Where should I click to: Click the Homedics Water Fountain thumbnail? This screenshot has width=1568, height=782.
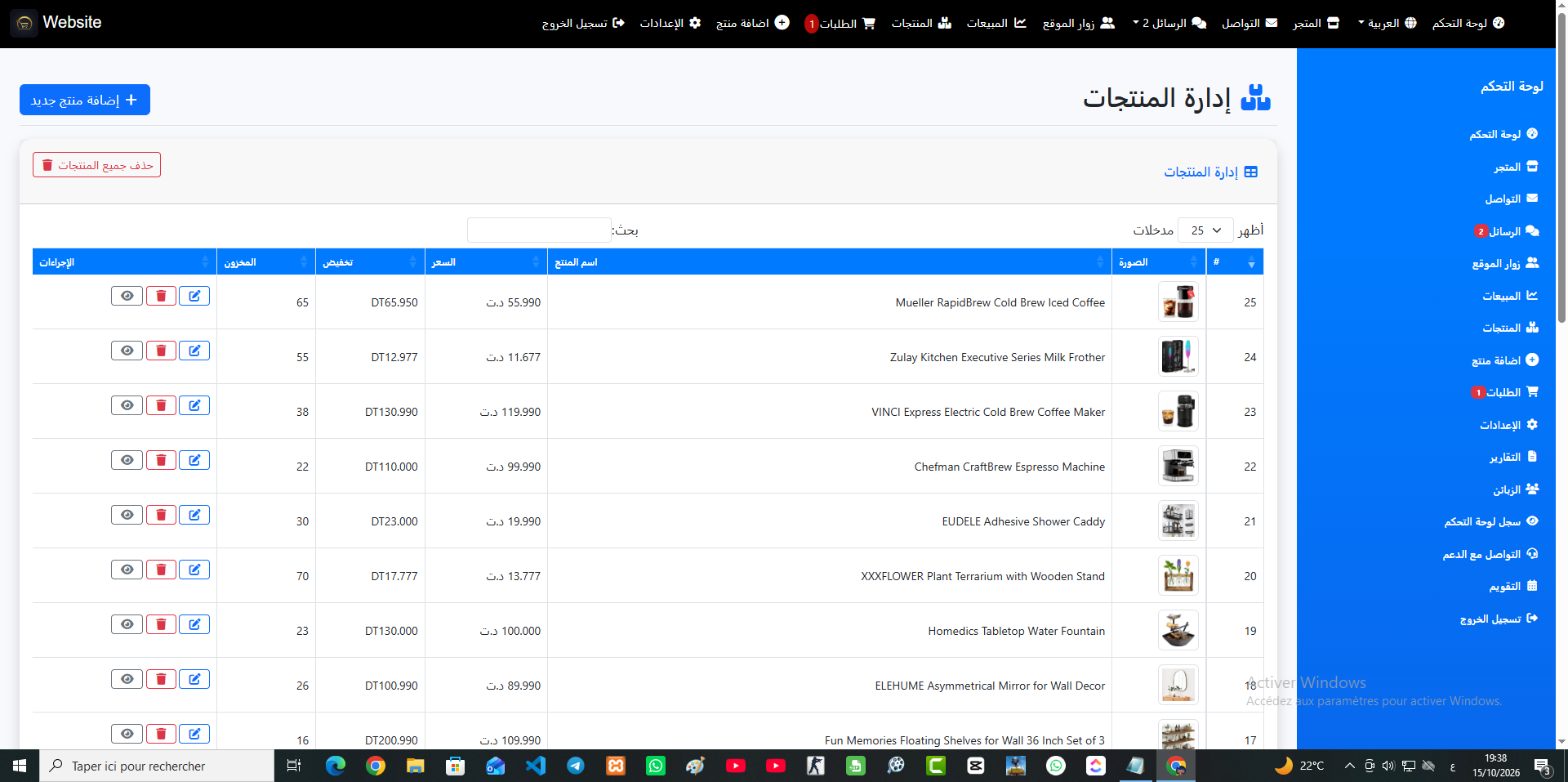(x=1178, y=630)
